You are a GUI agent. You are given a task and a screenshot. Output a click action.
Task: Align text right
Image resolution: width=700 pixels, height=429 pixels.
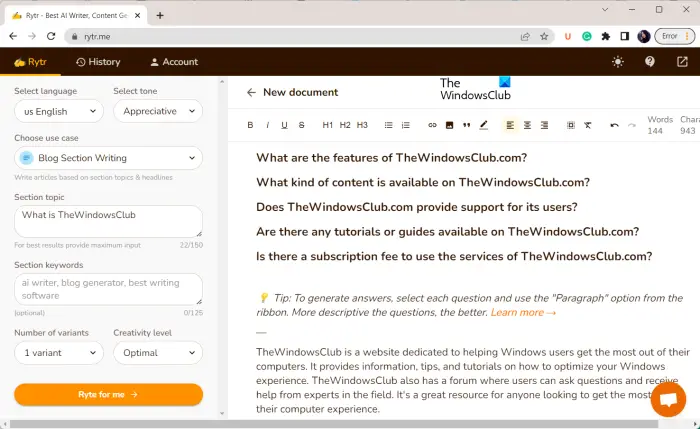point(544,125)
